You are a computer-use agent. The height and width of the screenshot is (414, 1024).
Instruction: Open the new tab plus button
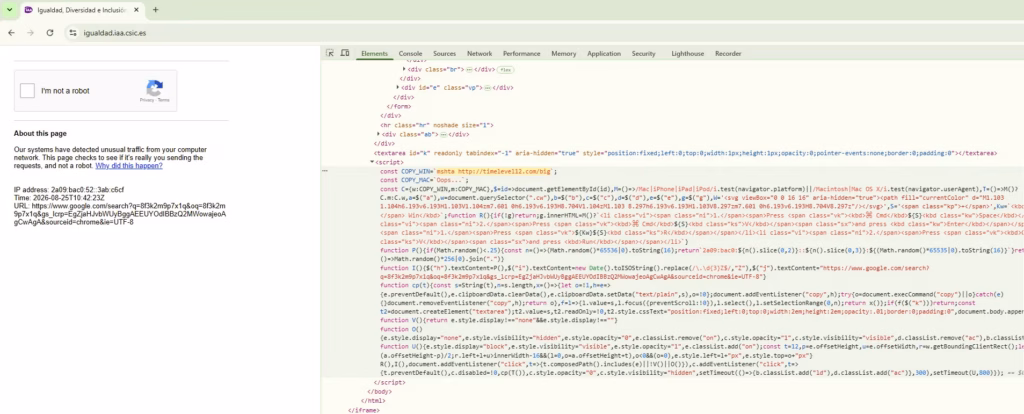pos(155,10)
